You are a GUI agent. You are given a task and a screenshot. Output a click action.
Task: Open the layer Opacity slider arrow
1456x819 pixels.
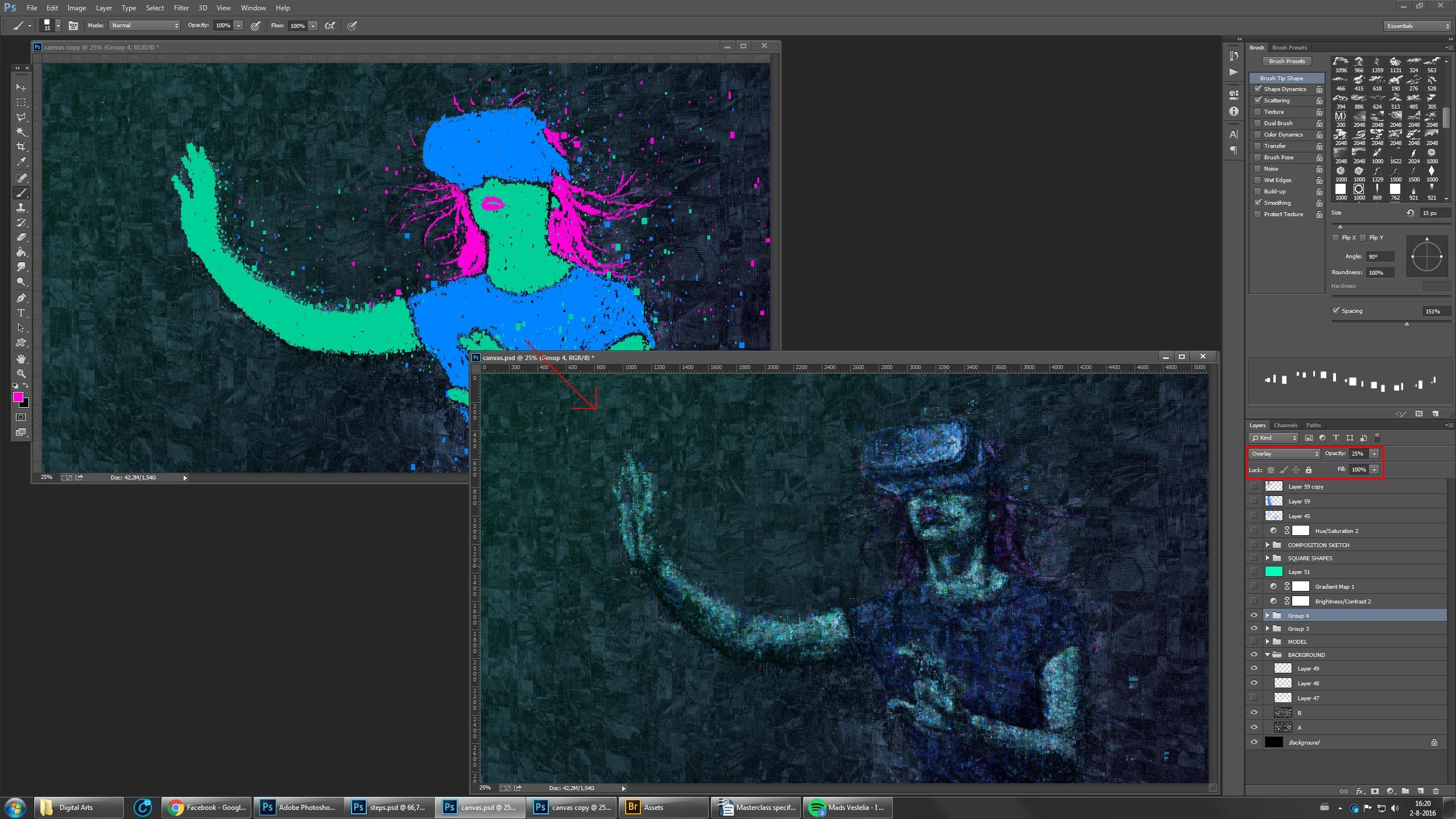[1374, 454]
